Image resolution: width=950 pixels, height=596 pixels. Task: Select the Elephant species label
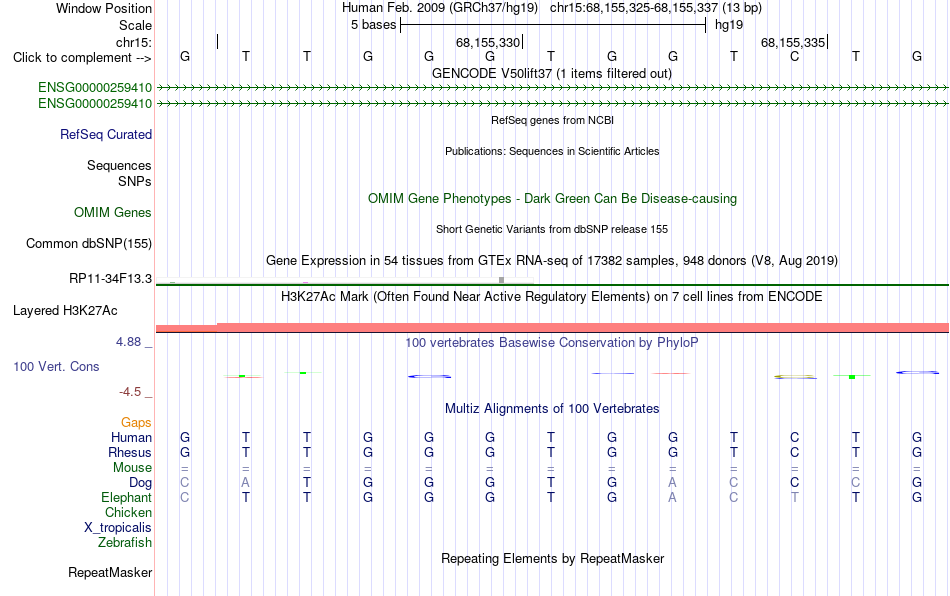(127, 497)
